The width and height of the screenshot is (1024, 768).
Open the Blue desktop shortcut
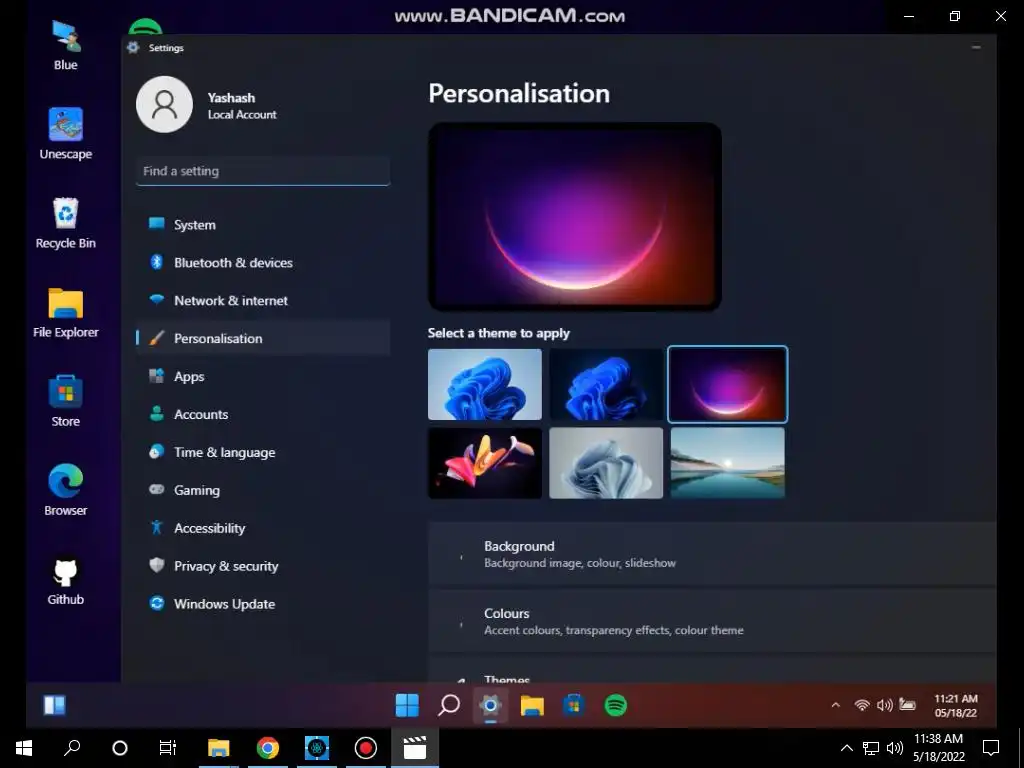point(65,44)
